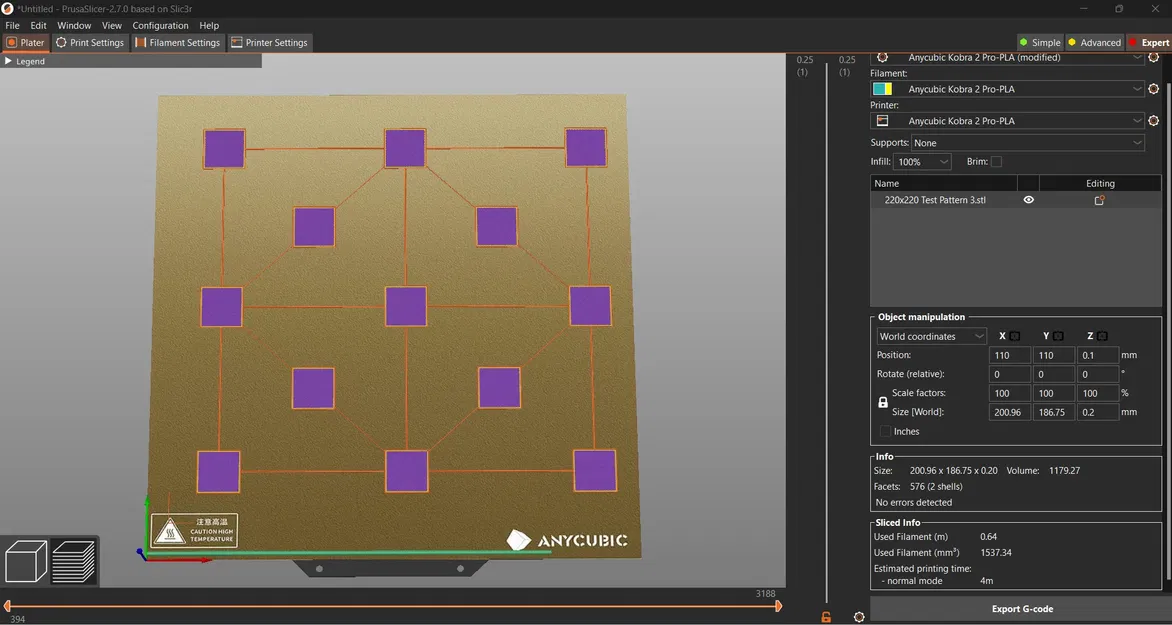Toggle visibility of 220x220 Test Pattern 3.stl
The width and height of the screenshot is (1172, 625).
(x=1028, y=200)
